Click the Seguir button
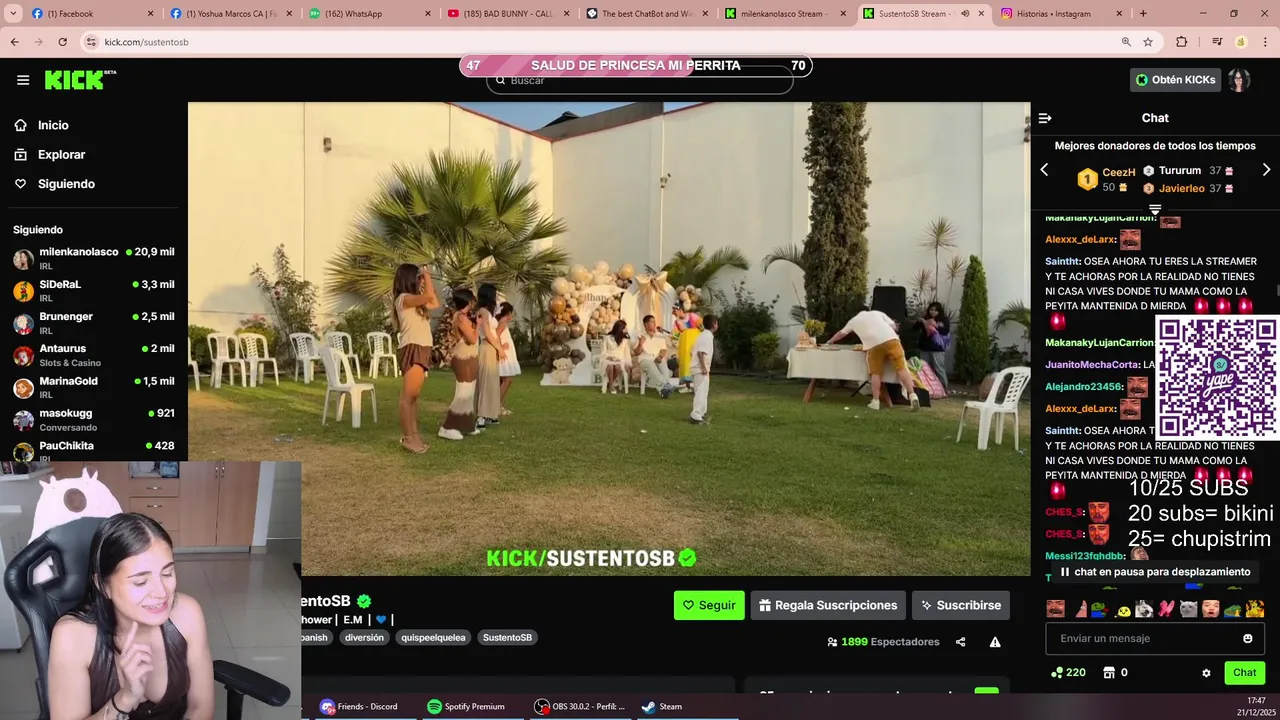 [709, 605]
